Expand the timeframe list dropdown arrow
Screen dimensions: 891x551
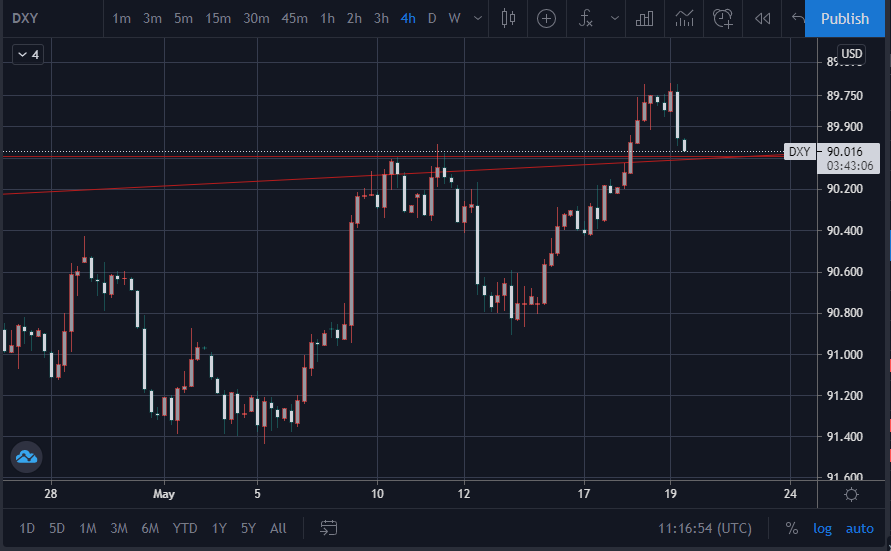pyautogui.click(x=478, y=19)
